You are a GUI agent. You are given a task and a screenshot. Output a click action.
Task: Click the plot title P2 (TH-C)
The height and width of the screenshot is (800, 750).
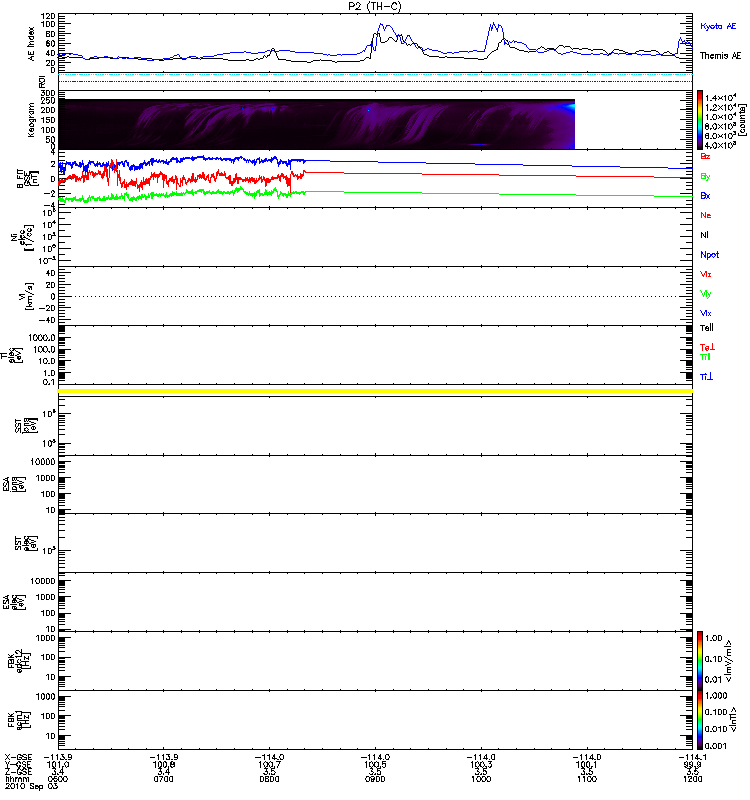374,6
